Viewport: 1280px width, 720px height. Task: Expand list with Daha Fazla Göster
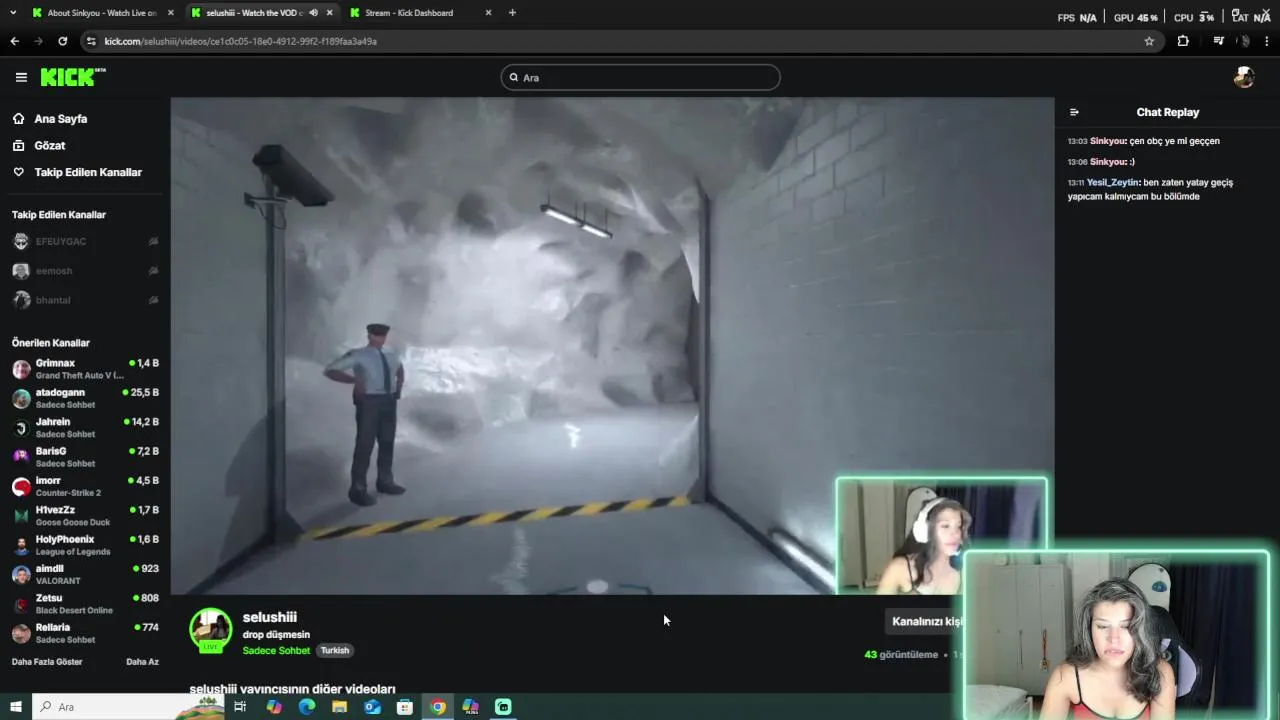[x=47, y=662]
